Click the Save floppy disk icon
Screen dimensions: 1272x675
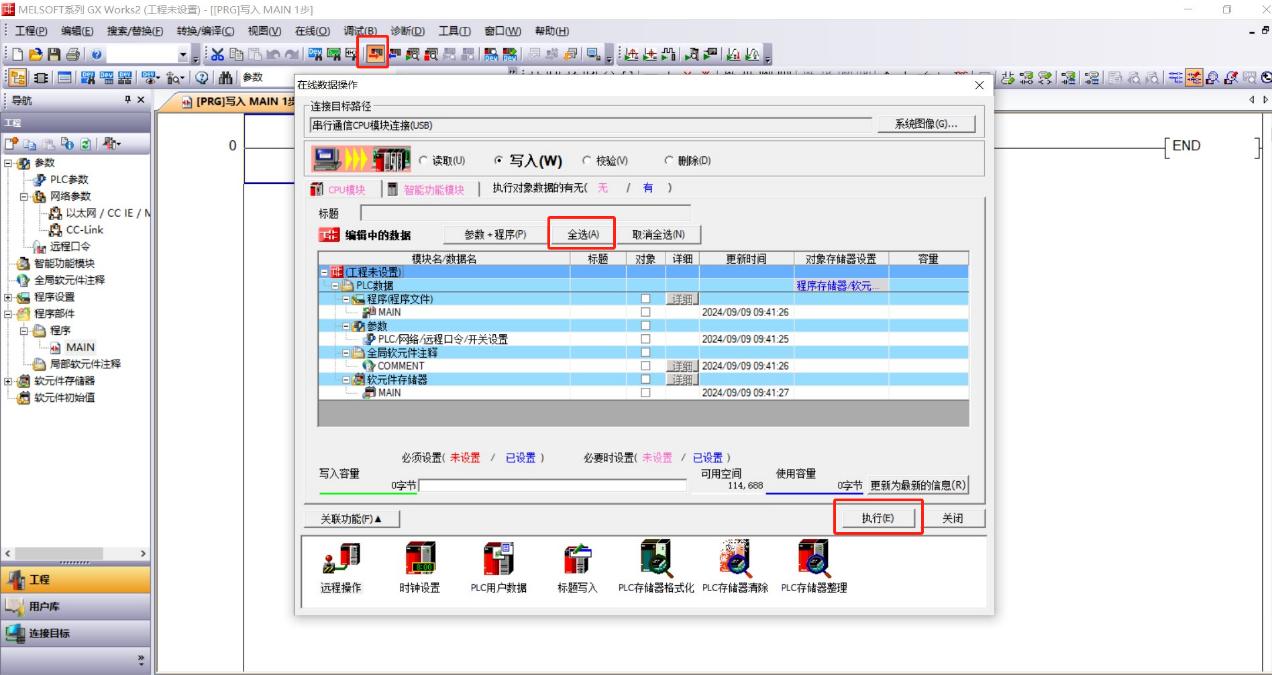click(x=53, y=54)
